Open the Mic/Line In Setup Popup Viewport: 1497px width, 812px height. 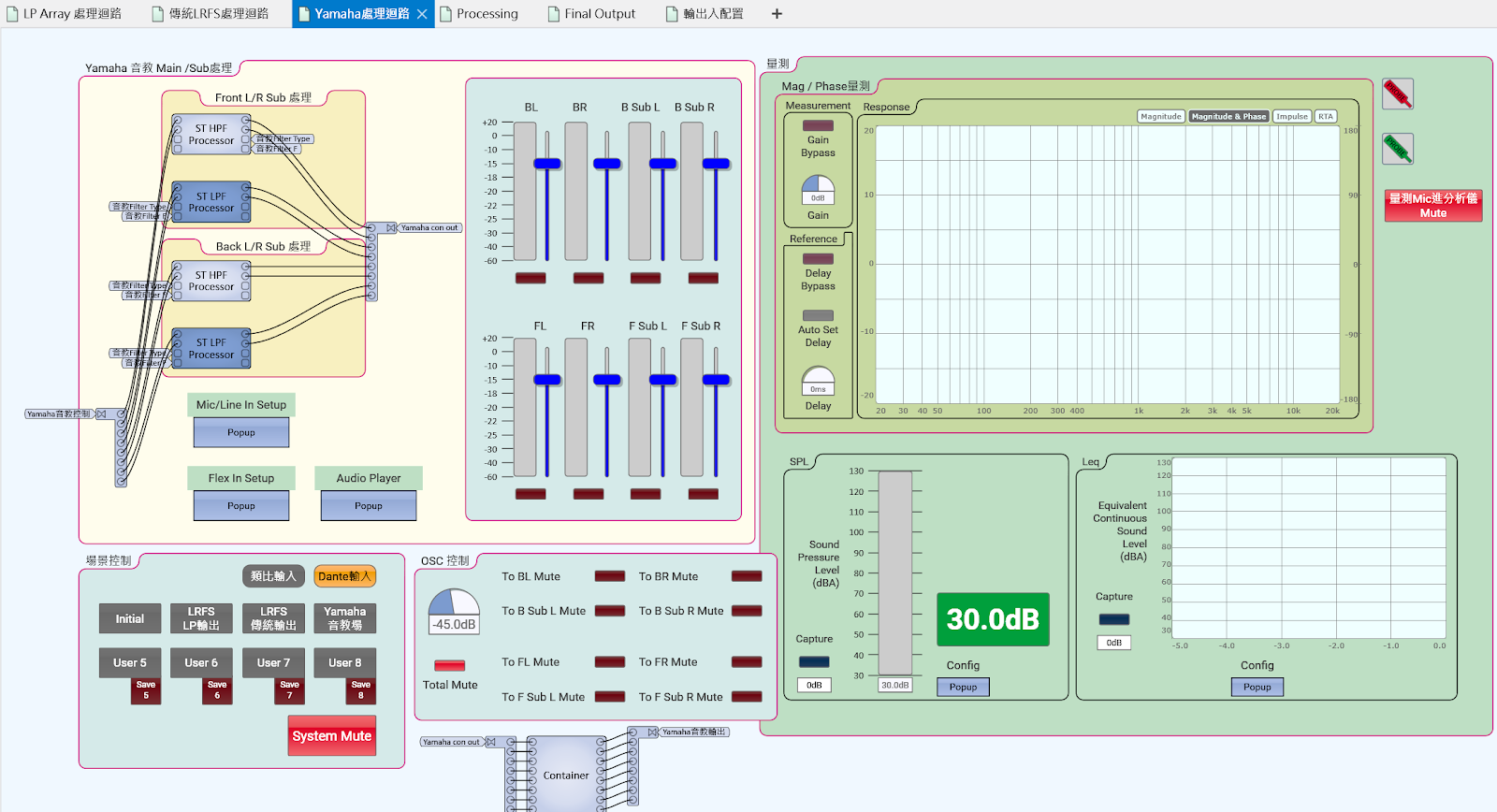(241, 432)
